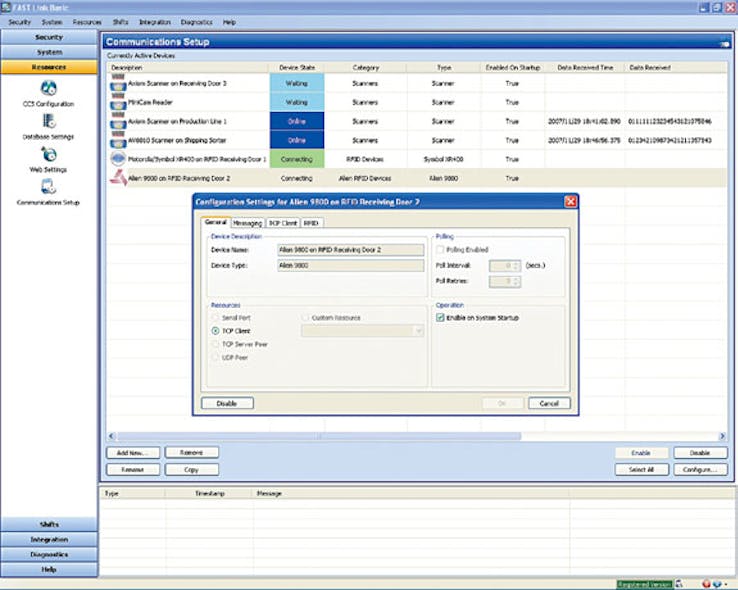Click the Disable button in dialog
Viewport: 738px width, 590px height.
click(227, 403)
